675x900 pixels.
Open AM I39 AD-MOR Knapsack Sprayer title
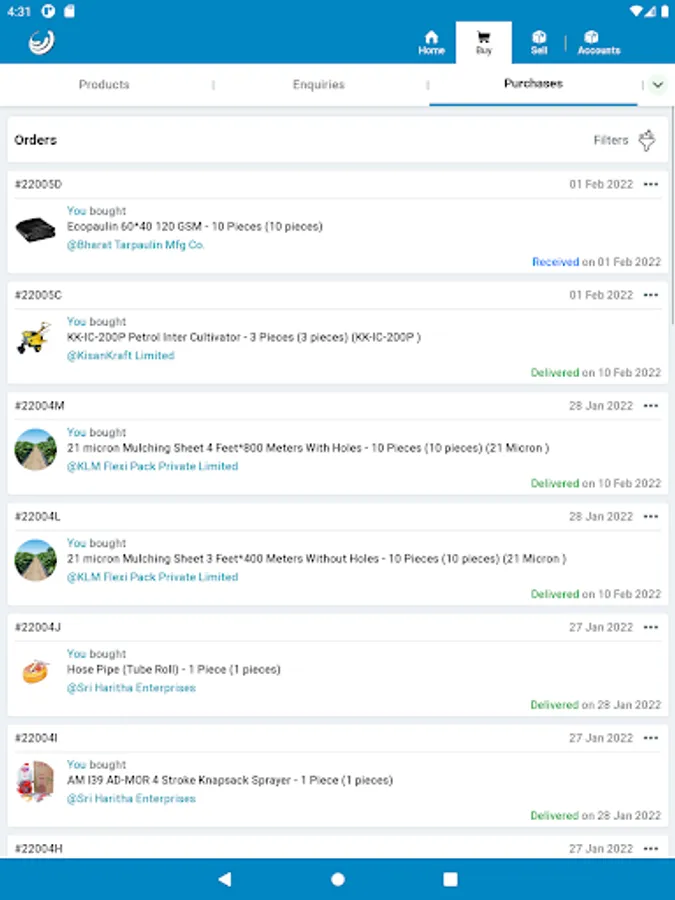(230, 781)
